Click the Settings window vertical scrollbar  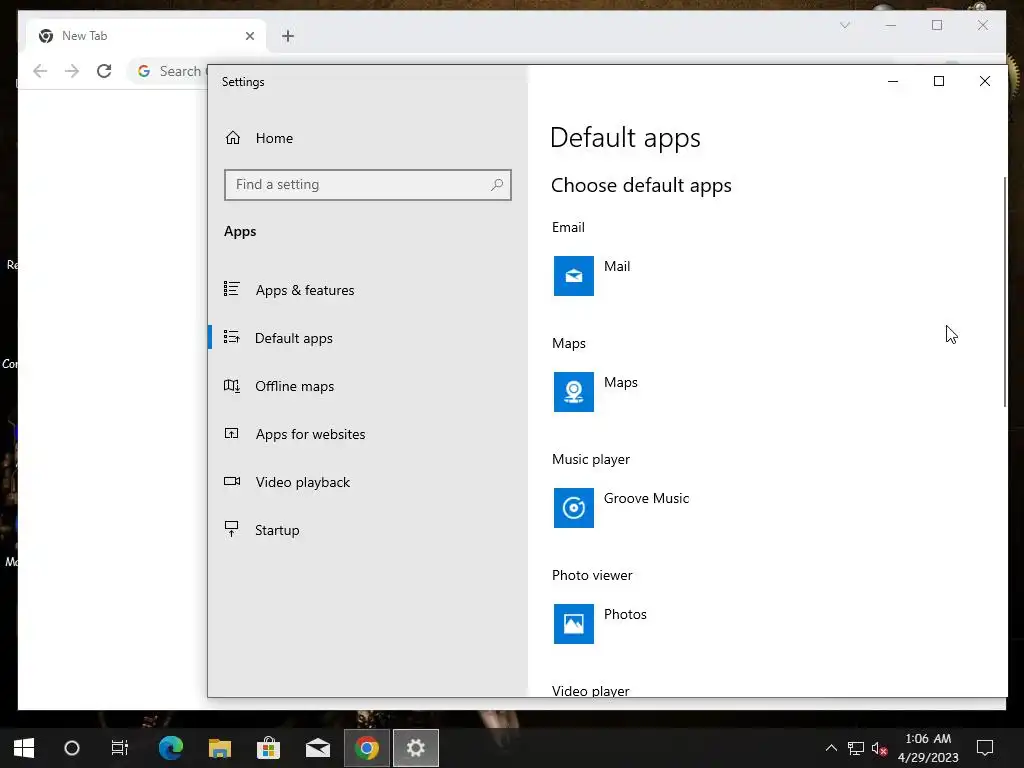click(1004, 292)
